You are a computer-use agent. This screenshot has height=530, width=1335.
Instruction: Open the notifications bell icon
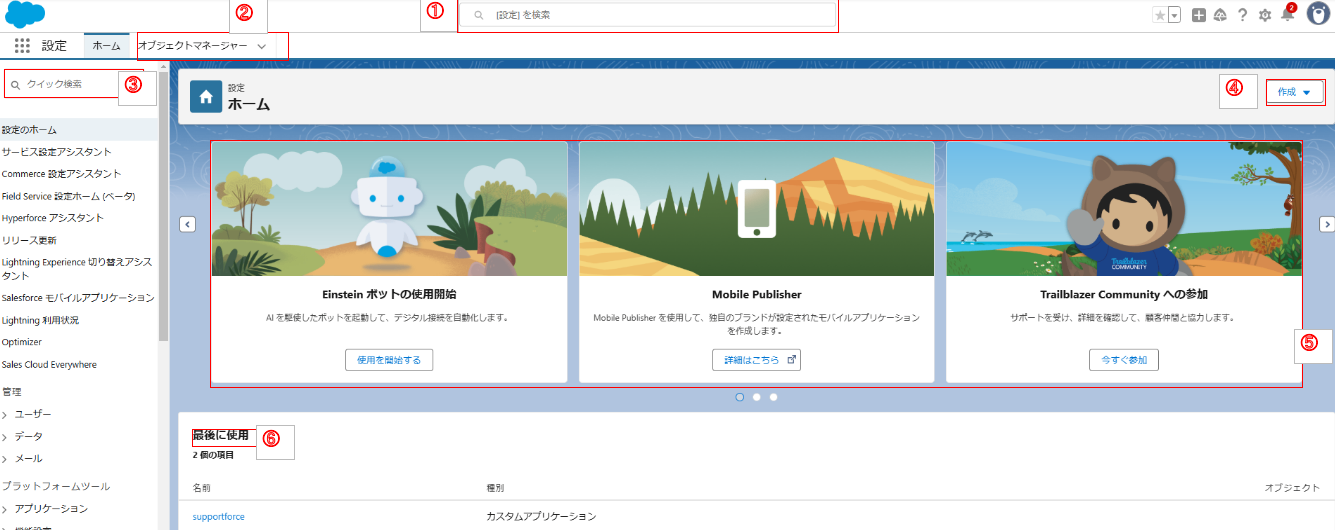pos(1288,14)
